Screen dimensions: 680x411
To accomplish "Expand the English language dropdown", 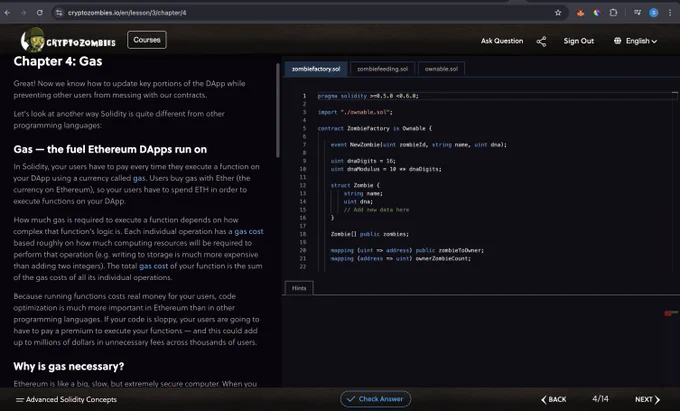I will (641, 41).
